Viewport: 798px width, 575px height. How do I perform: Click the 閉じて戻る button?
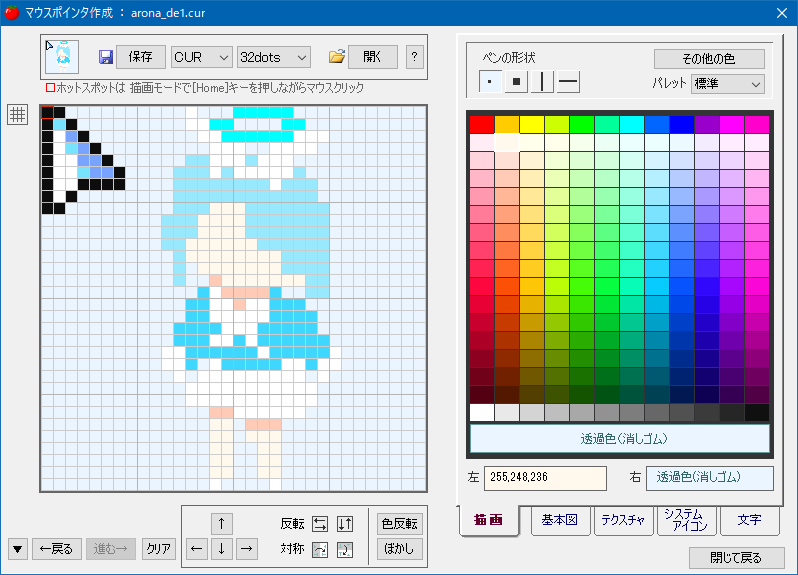(736, 558)
